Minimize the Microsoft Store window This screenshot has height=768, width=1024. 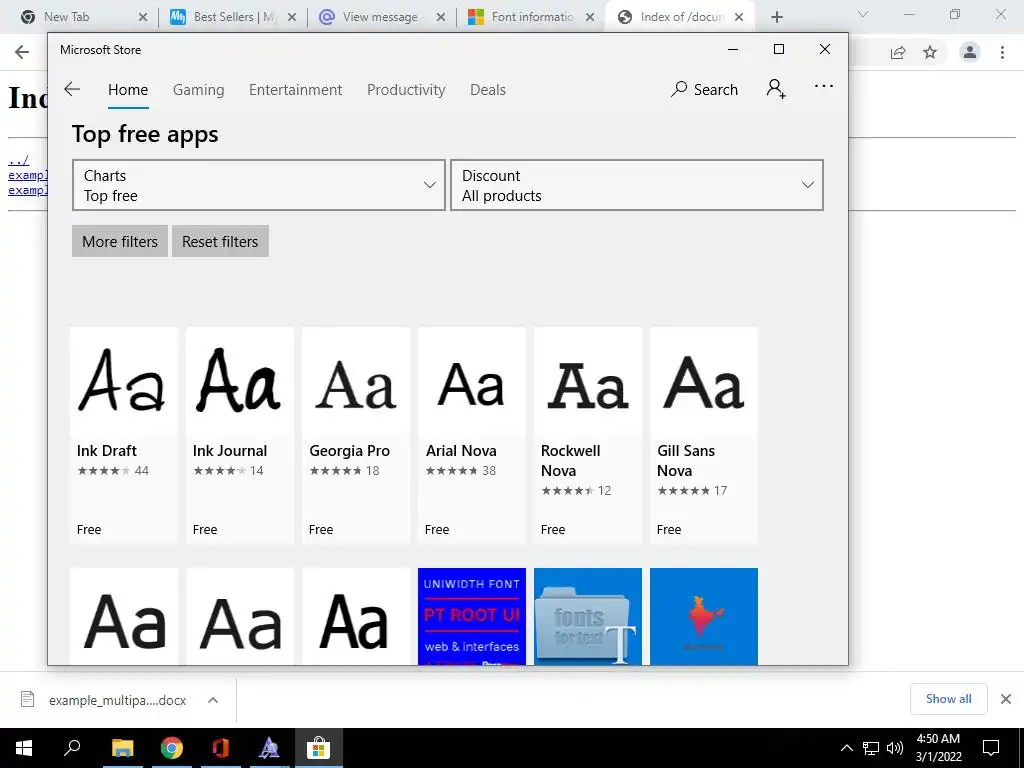click(x=733, y=49)
